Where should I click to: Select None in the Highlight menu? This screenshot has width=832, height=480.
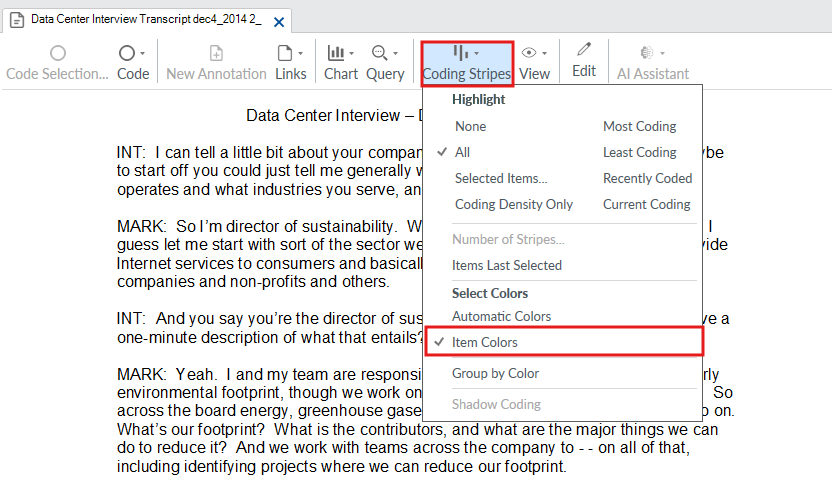[470, 126]
